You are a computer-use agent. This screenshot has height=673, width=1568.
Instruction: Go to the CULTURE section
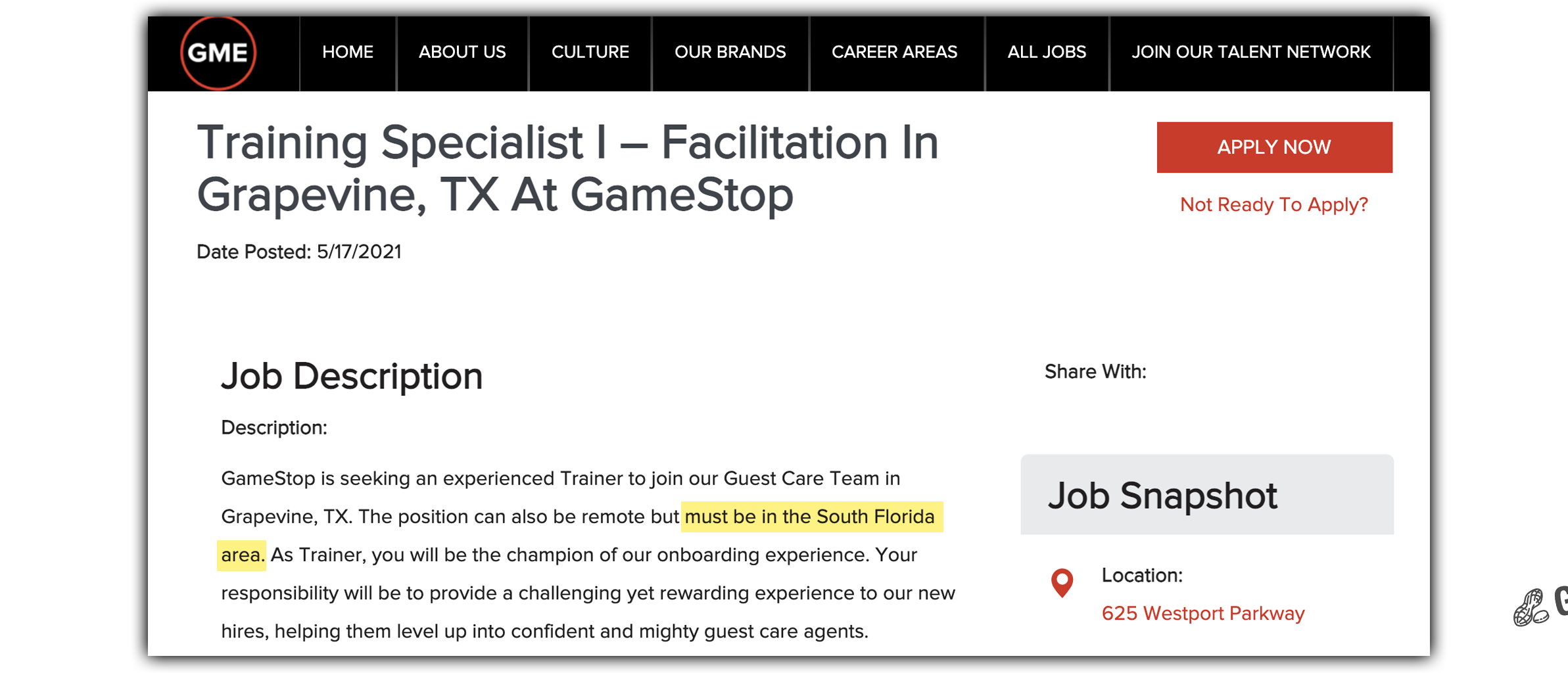click(x=590, y=53)
